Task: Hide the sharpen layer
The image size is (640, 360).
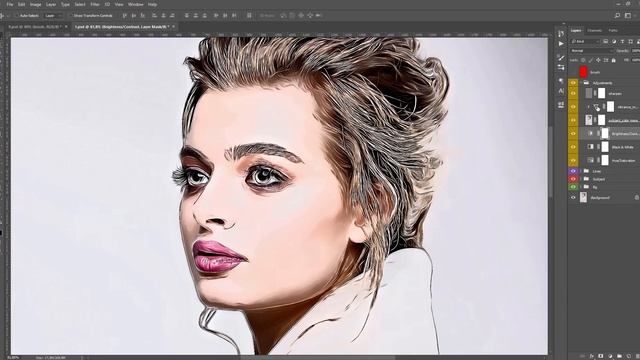Action: point(573,93)
